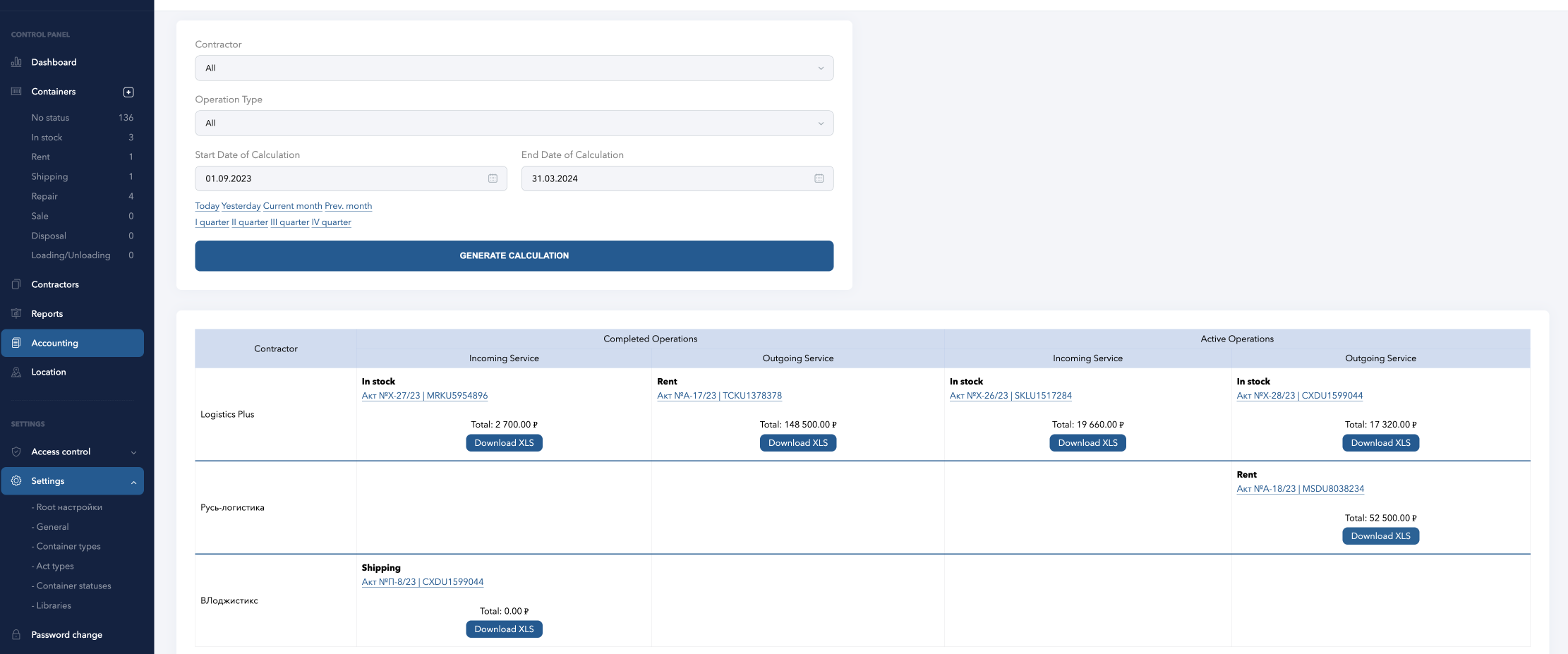The image size is (1568, 654).
Task: Select the Act types settings item
Action: [52, 566]
